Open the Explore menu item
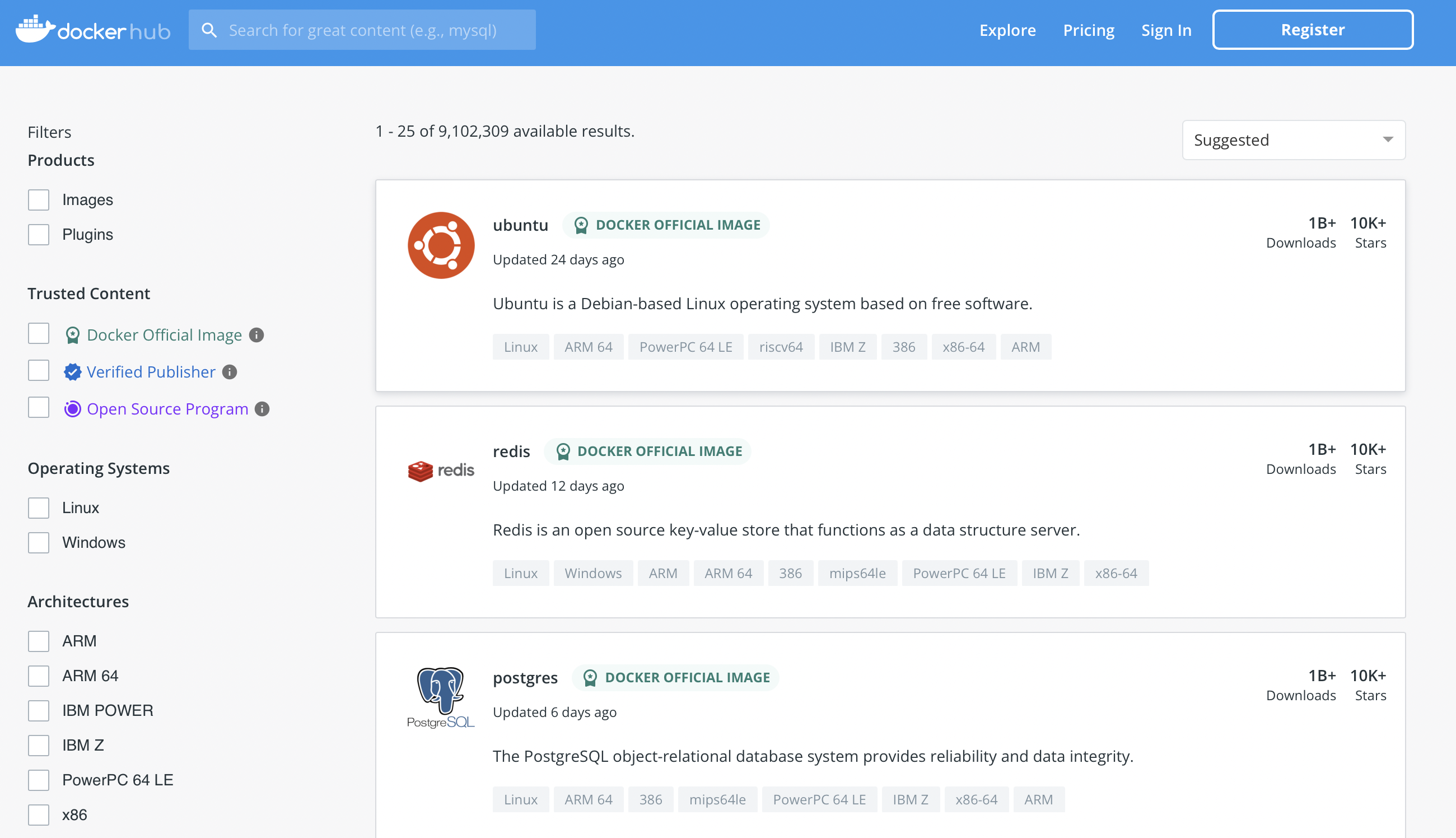The height and width of the screenshot is (838, 1456). click(1007, 30)
